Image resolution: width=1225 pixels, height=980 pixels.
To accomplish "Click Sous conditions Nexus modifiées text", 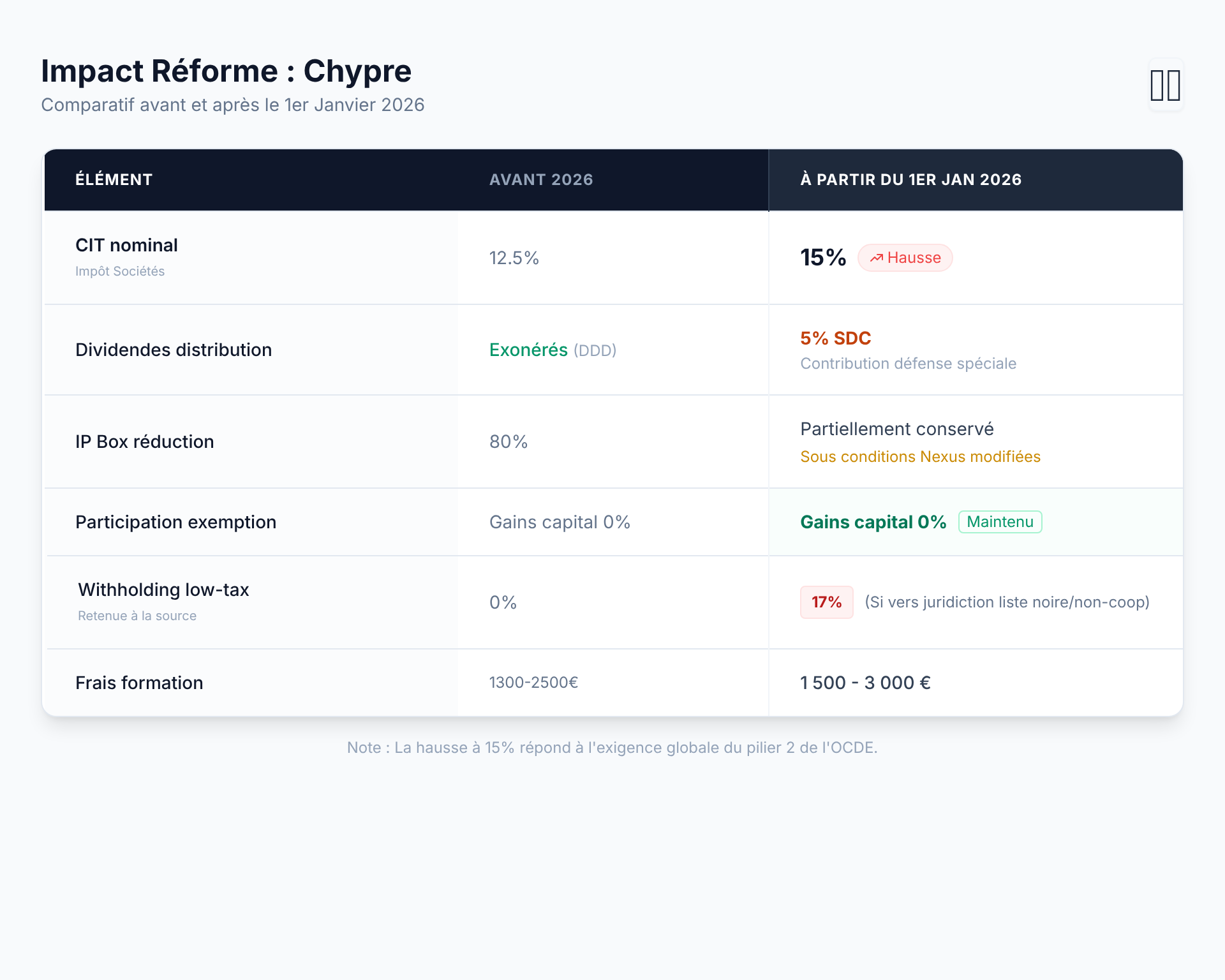I will pyautogui.click(x=920, y=457).
